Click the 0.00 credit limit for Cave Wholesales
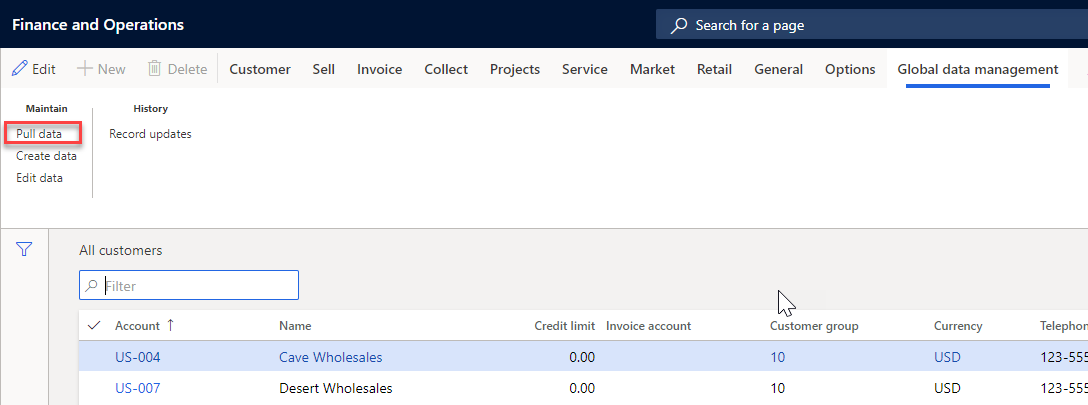This screenshot has width=1088, height=405. [581, 357]
